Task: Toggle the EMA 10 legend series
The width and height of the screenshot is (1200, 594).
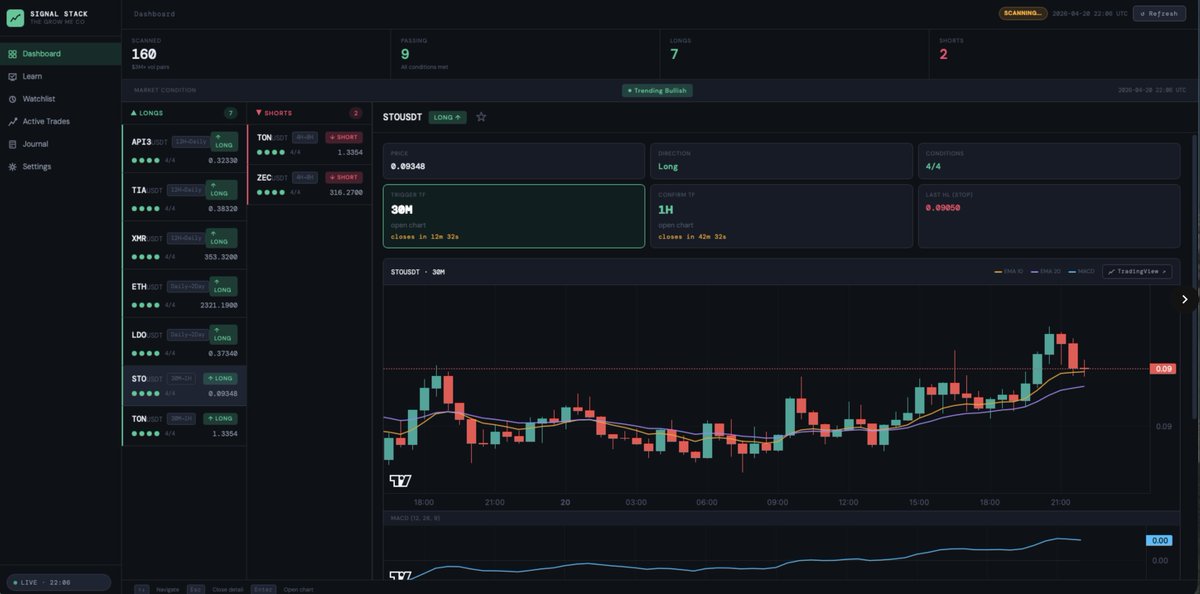Action: (x=1009, y=272)
